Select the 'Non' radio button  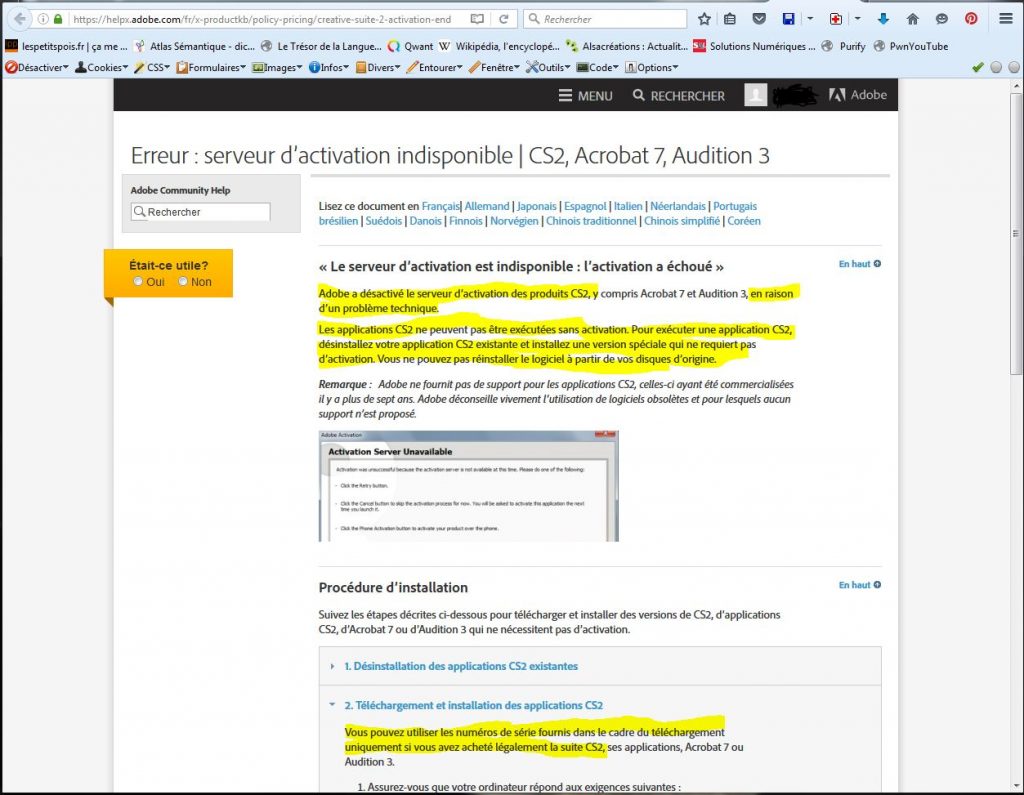click(x=183, y=282)
